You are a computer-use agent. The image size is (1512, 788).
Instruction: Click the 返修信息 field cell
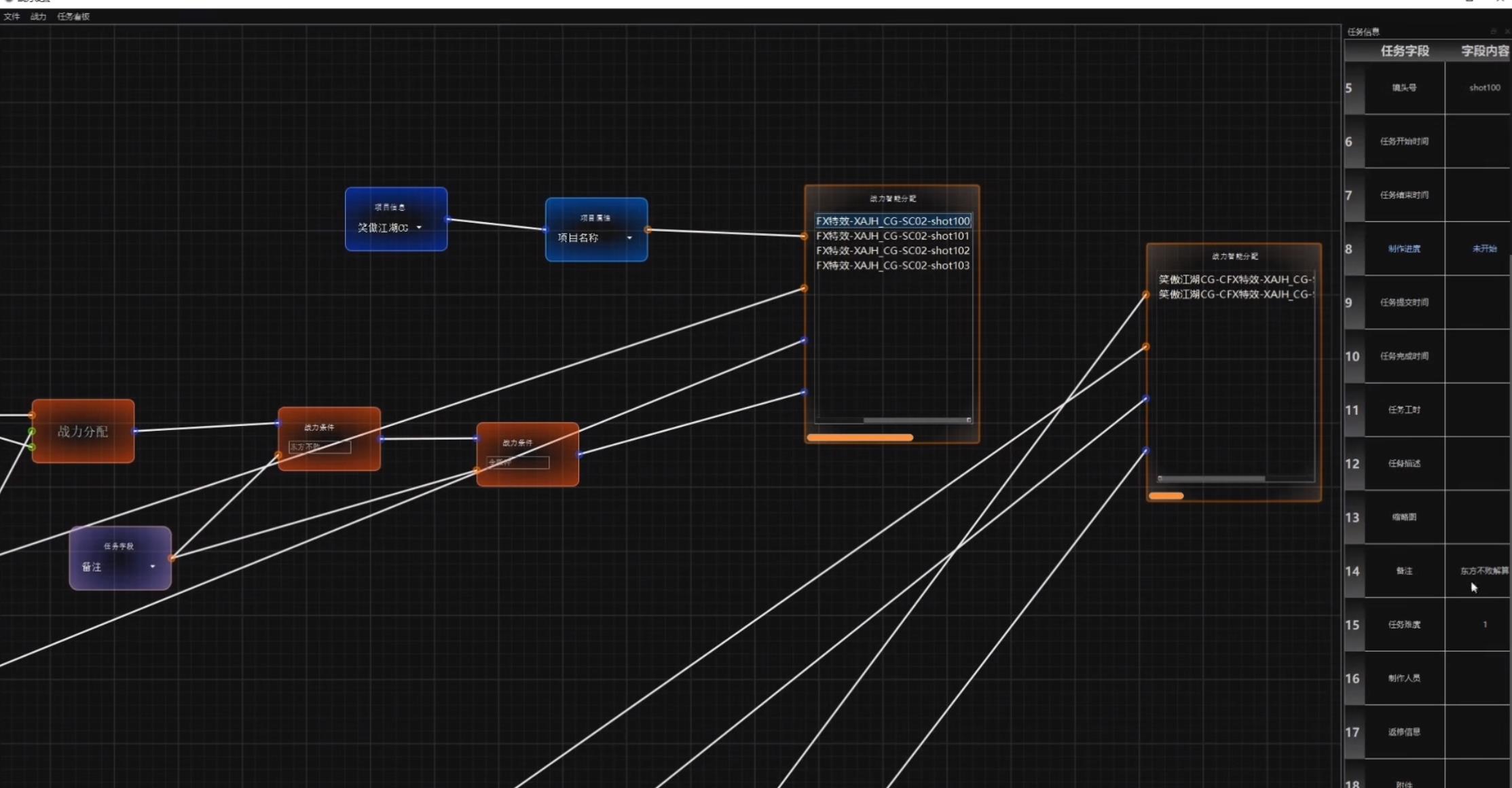(x=1404, y=732)
